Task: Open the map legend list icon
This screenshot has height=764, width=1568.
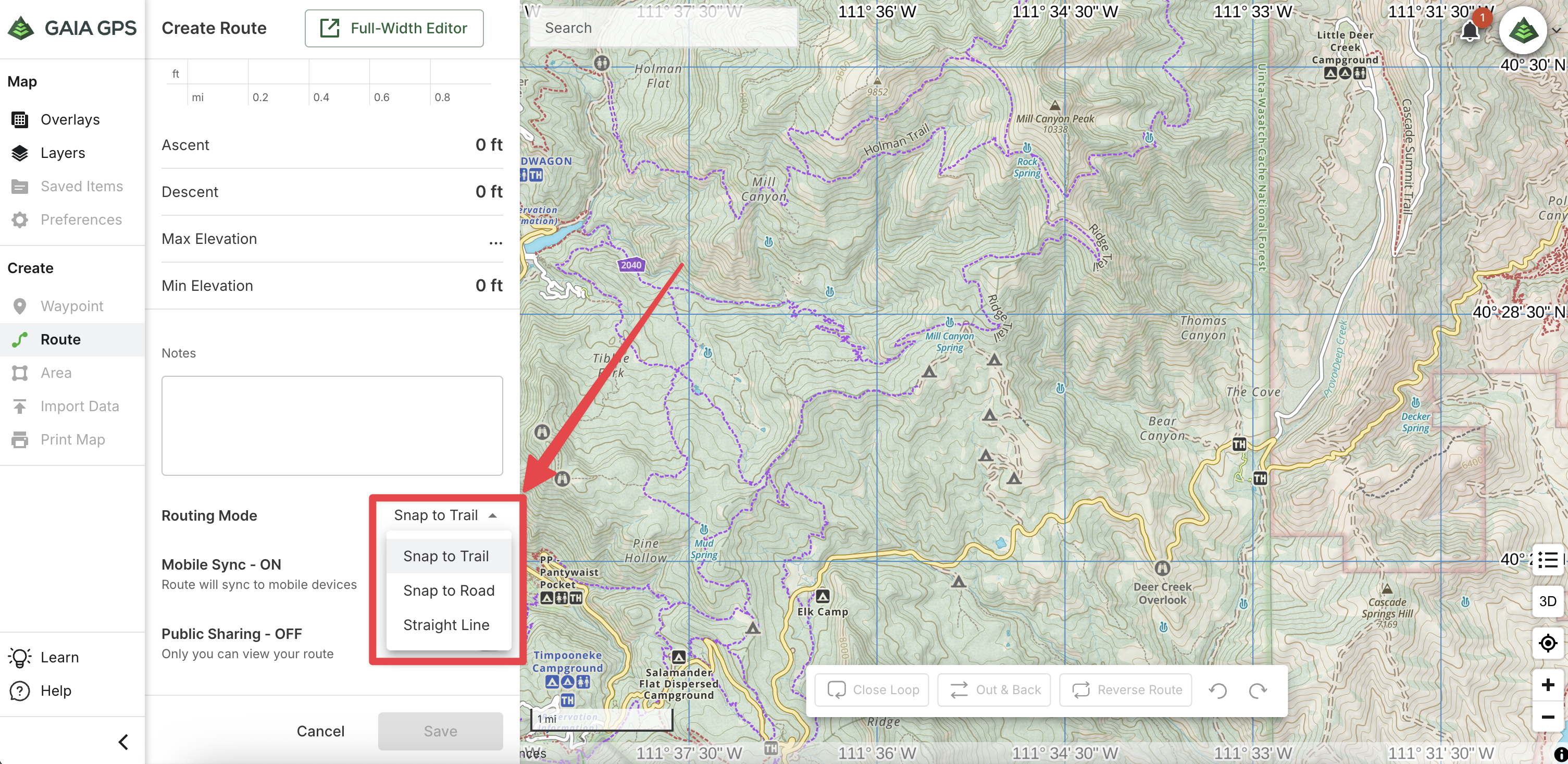Action: coord(1548,560)
